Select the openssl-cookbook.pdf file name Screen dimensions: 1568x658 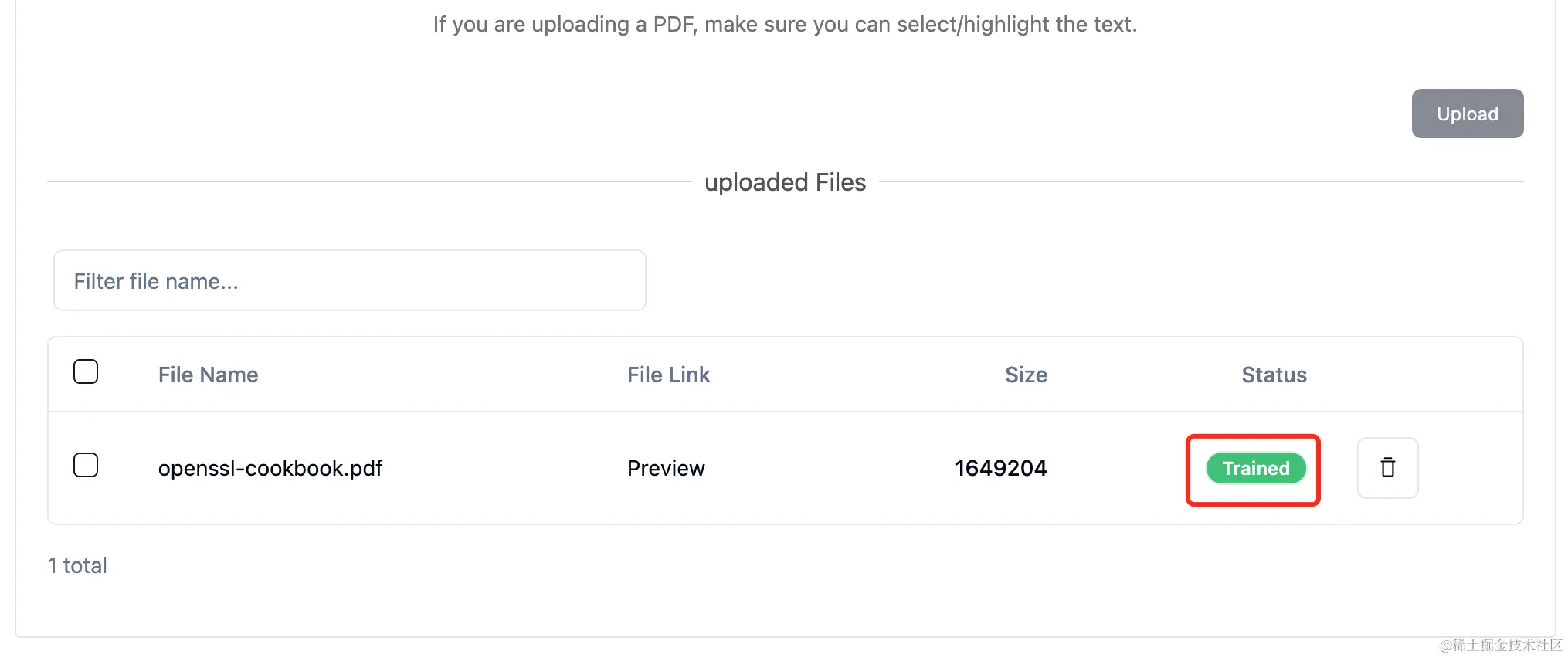tap(270, 469)
